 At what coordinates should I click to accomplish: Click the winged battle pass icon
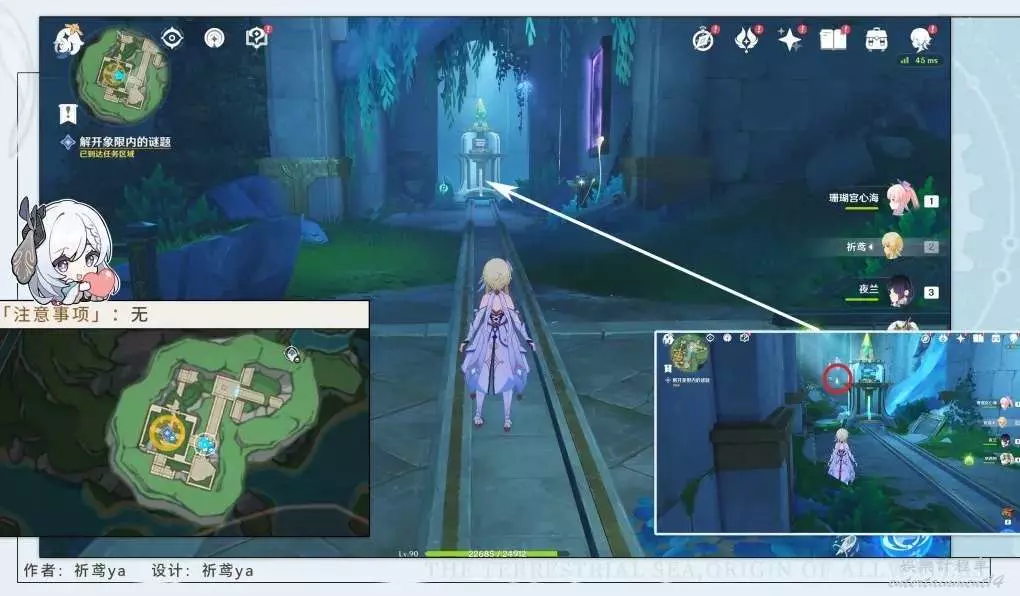pyautogui.click(x=746, y=40)
